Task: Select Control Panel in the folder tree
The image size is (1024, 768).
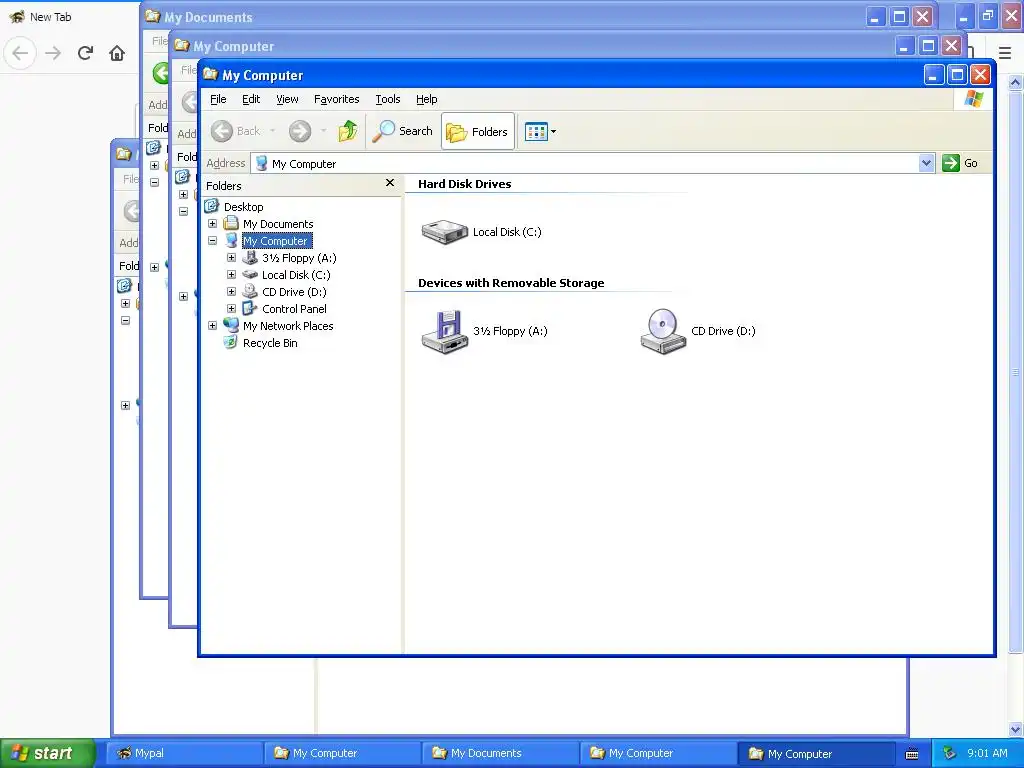Action: [294, 309]
